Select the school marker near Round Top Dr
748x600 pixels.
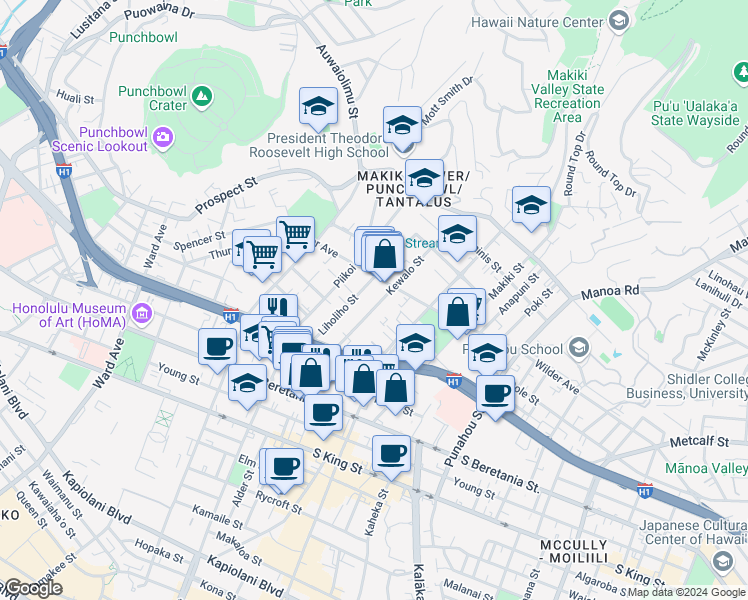pos(531,206)
